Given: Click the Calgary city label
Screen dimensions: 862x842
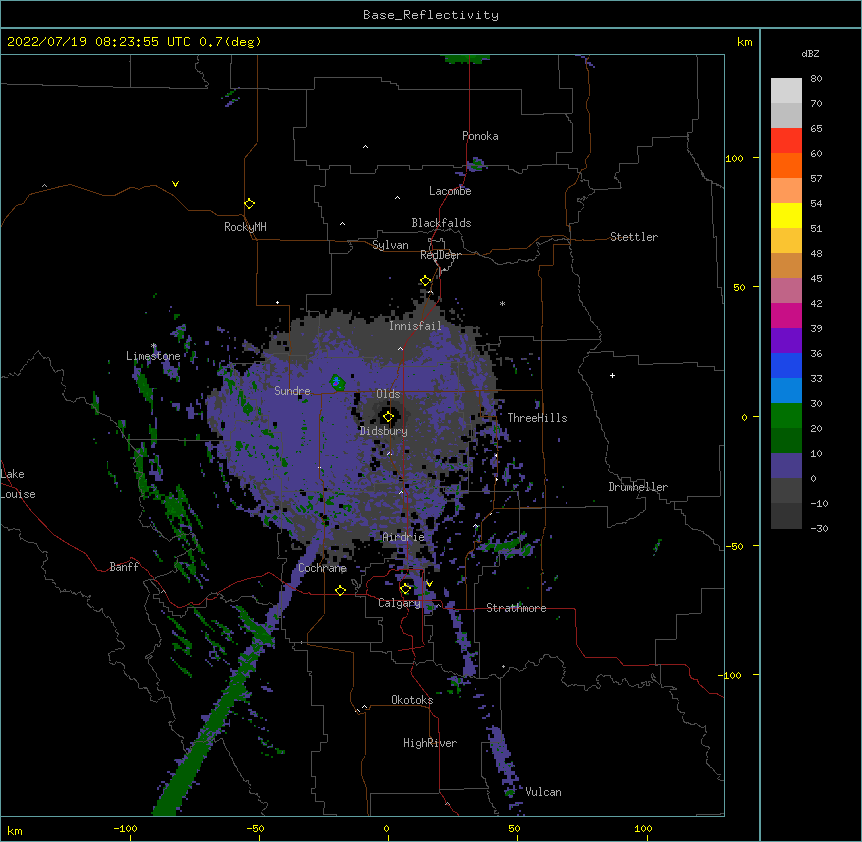Looking at the screenshot, I should coord(399,603).
